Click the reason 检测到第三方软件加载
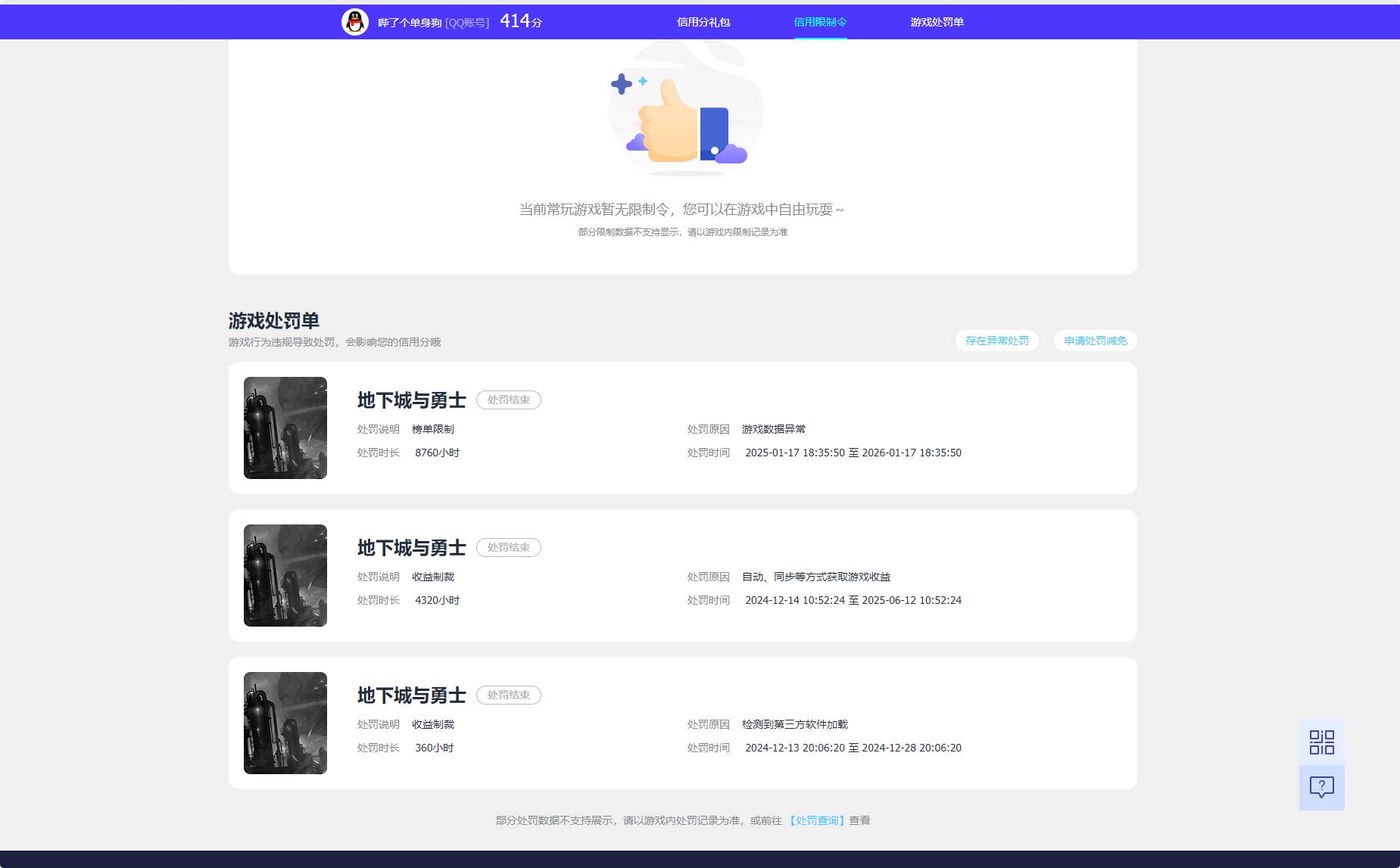The height and width of the screenshot is (868, 1400). point(795,724)
